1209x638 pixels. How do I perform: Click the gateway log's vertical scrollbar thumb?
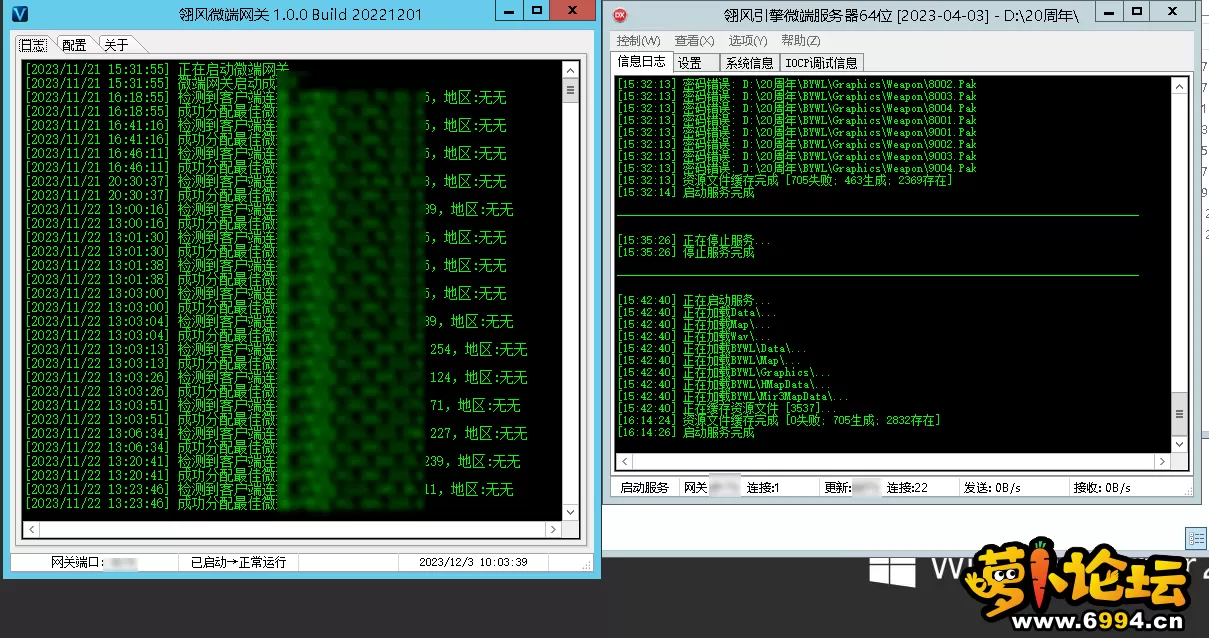tap(571, 90)
